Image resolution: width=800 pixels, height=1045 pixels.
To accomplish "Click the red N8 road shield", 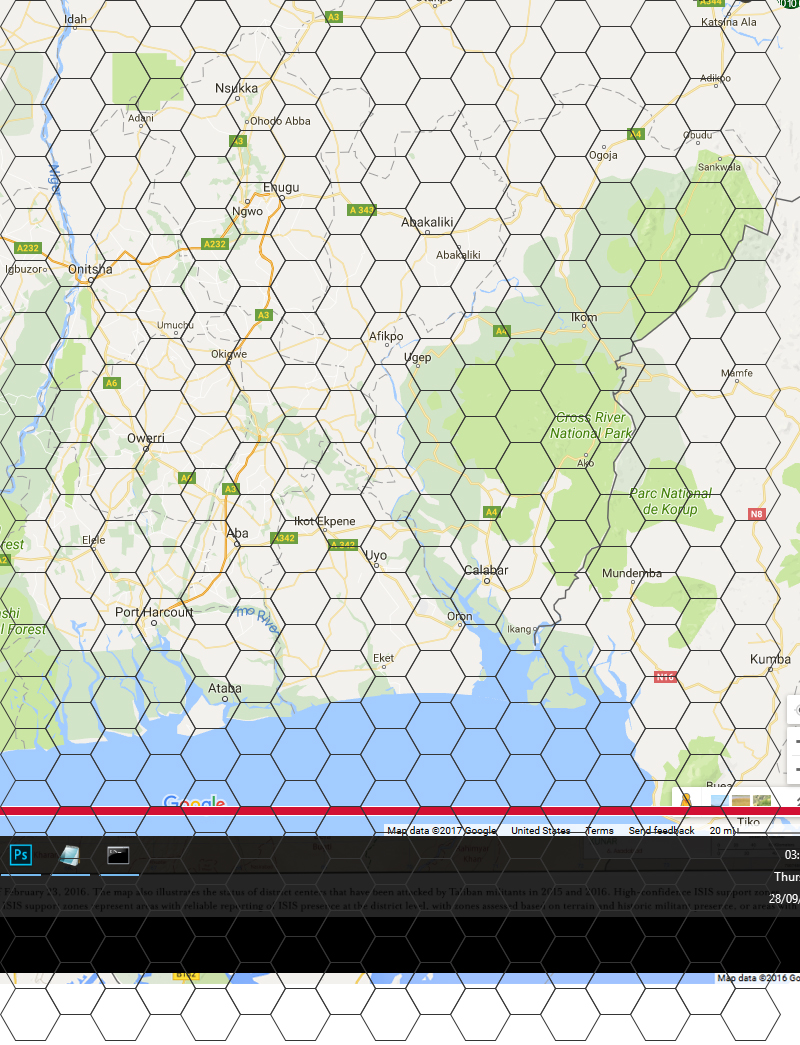I will [756, 514].
